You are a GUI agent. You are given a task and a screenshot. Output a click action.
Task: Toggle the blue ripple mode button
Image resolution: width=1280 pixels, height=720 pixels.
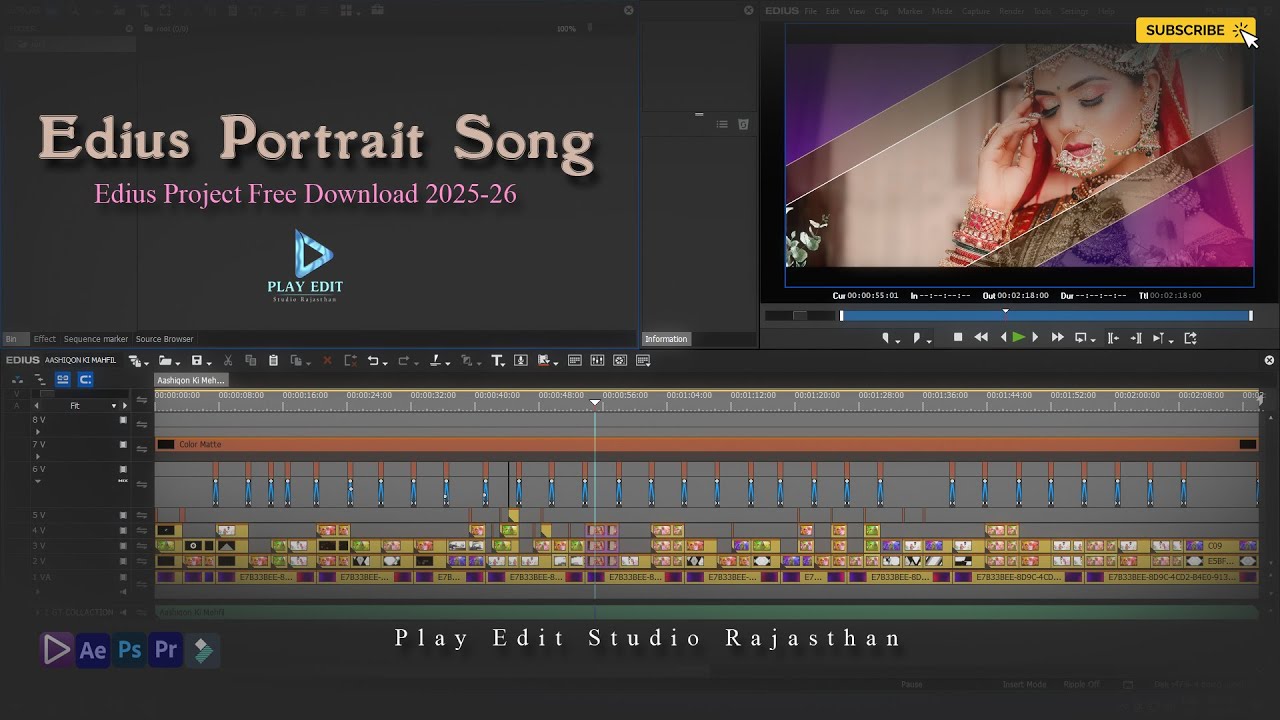[86, 380]
